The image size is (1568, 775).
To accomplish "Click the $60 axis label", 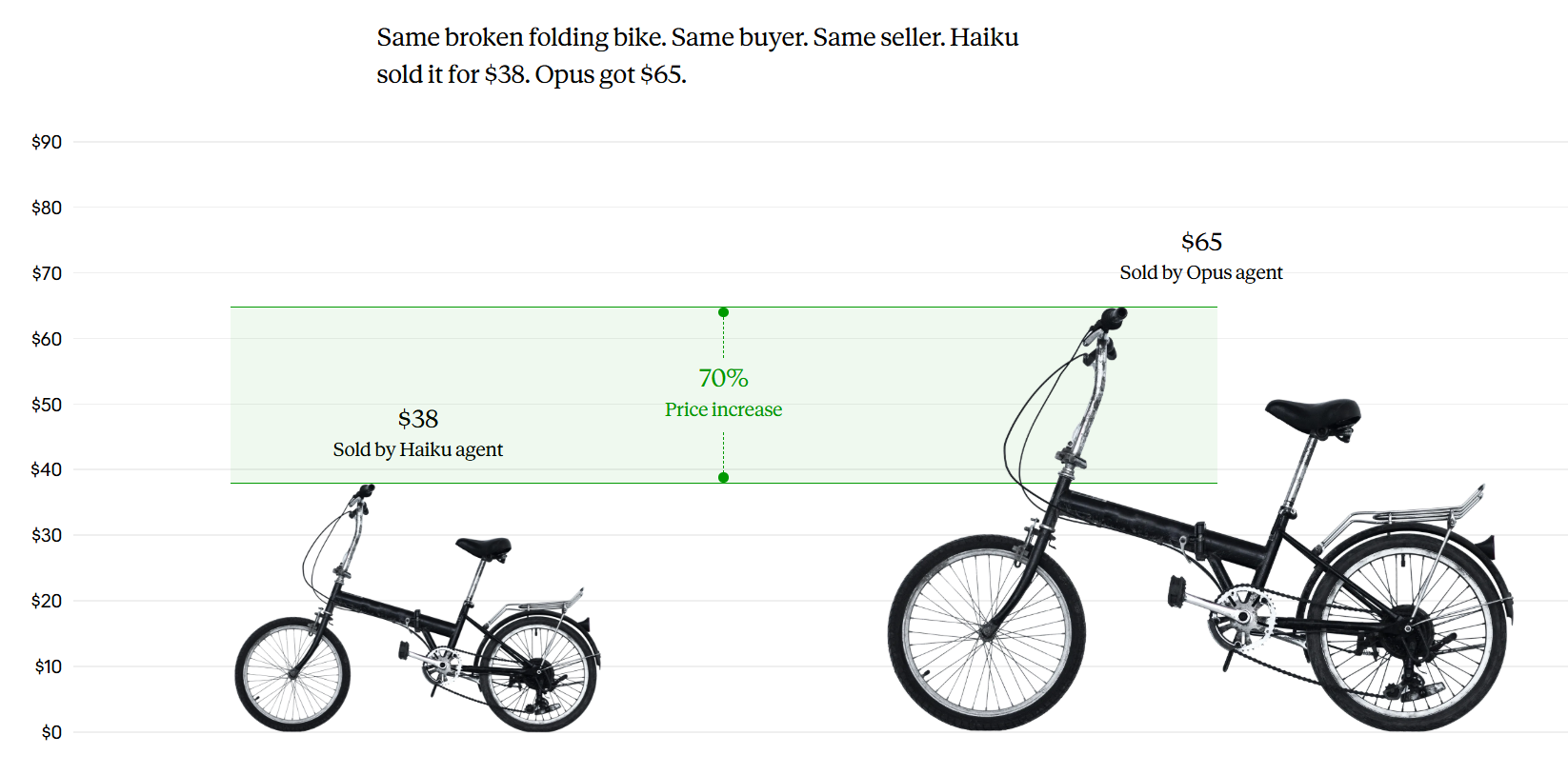I will click(x=47, y=339).
